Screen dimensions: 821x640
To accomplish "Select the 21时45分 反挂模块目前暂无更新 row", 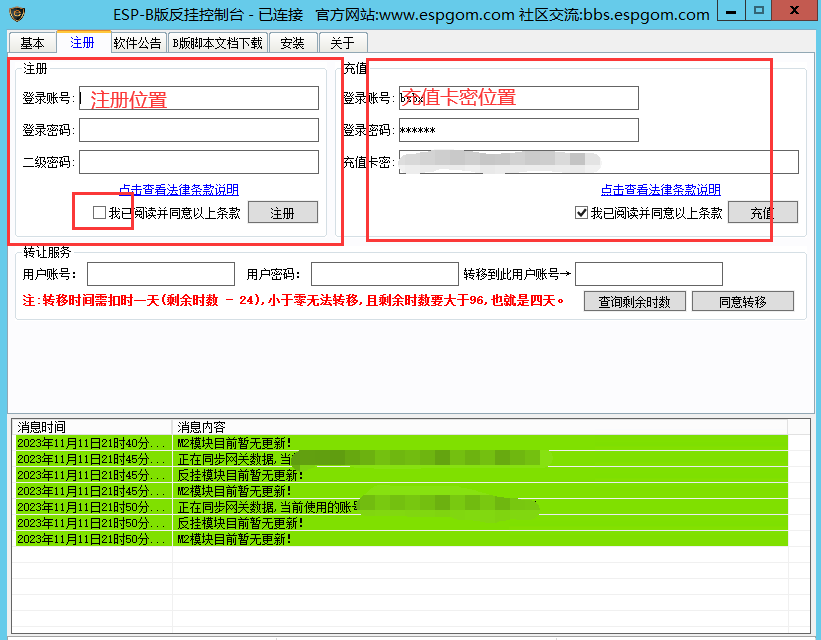I will (x=402, y=475).
